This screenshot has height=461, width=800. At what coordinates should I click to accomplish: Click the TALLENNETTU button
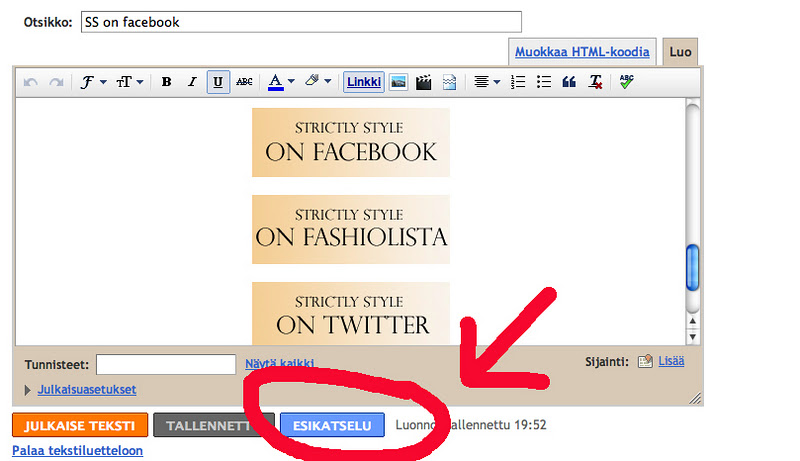click(x=214, y=425)
